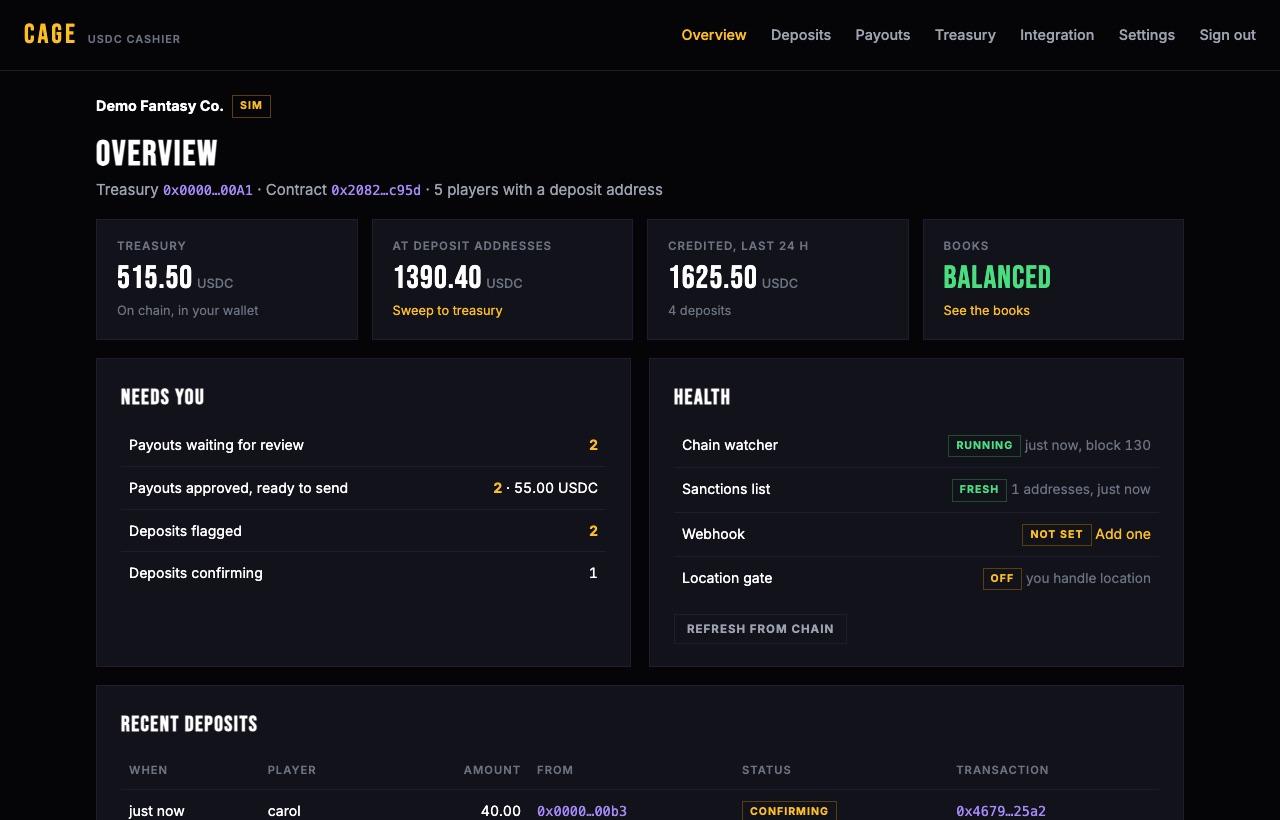Open sender address 0x0000…00b3
Screen dimensions: 1280x820
(x=582, y=811)
